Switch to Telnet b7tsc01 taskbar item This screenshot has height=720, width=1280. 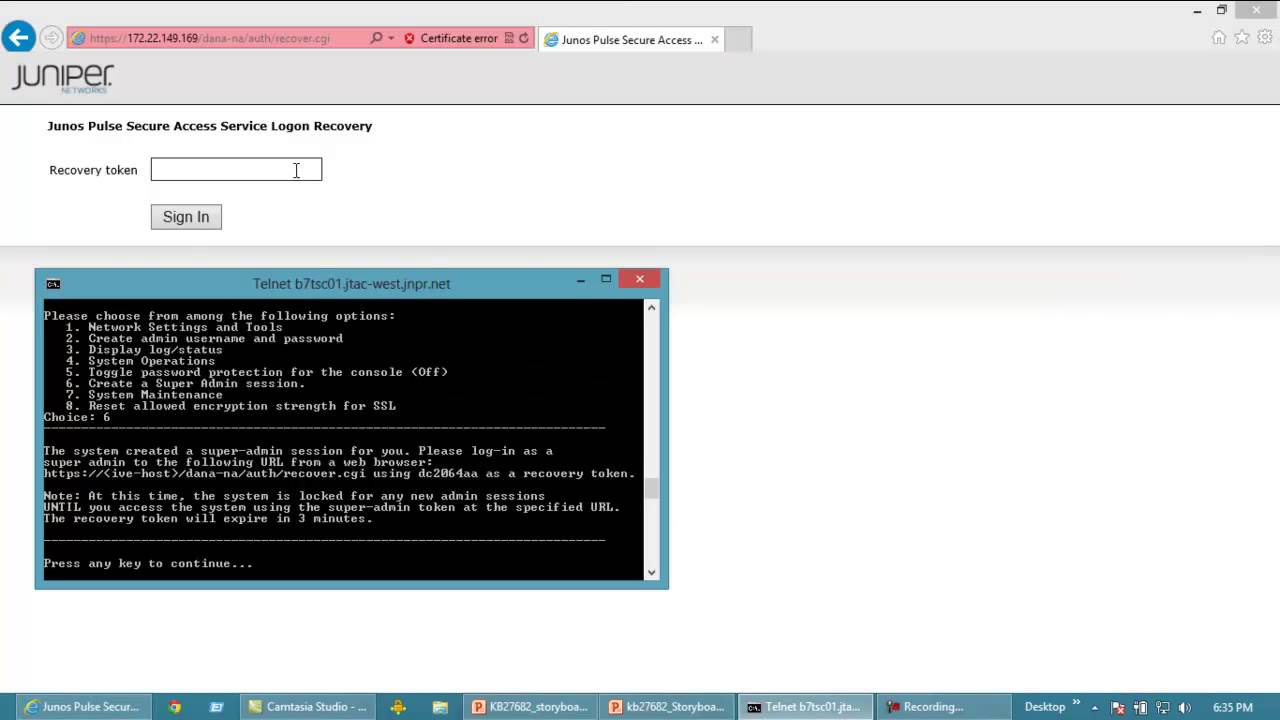tap(804, 707)
